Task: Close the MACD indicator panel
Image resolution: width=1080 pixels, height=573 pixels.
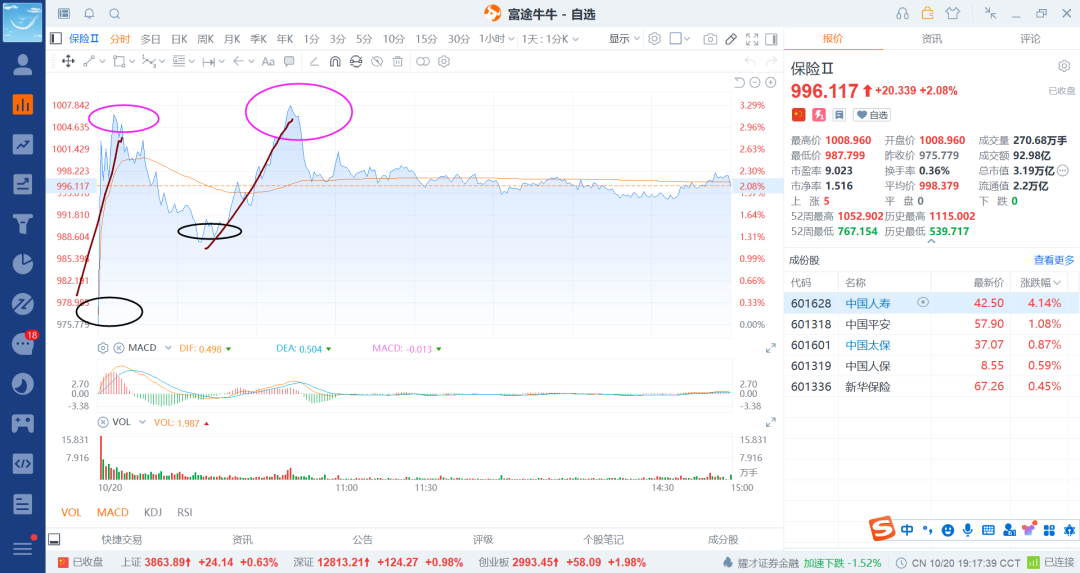Action: [118, 348]
